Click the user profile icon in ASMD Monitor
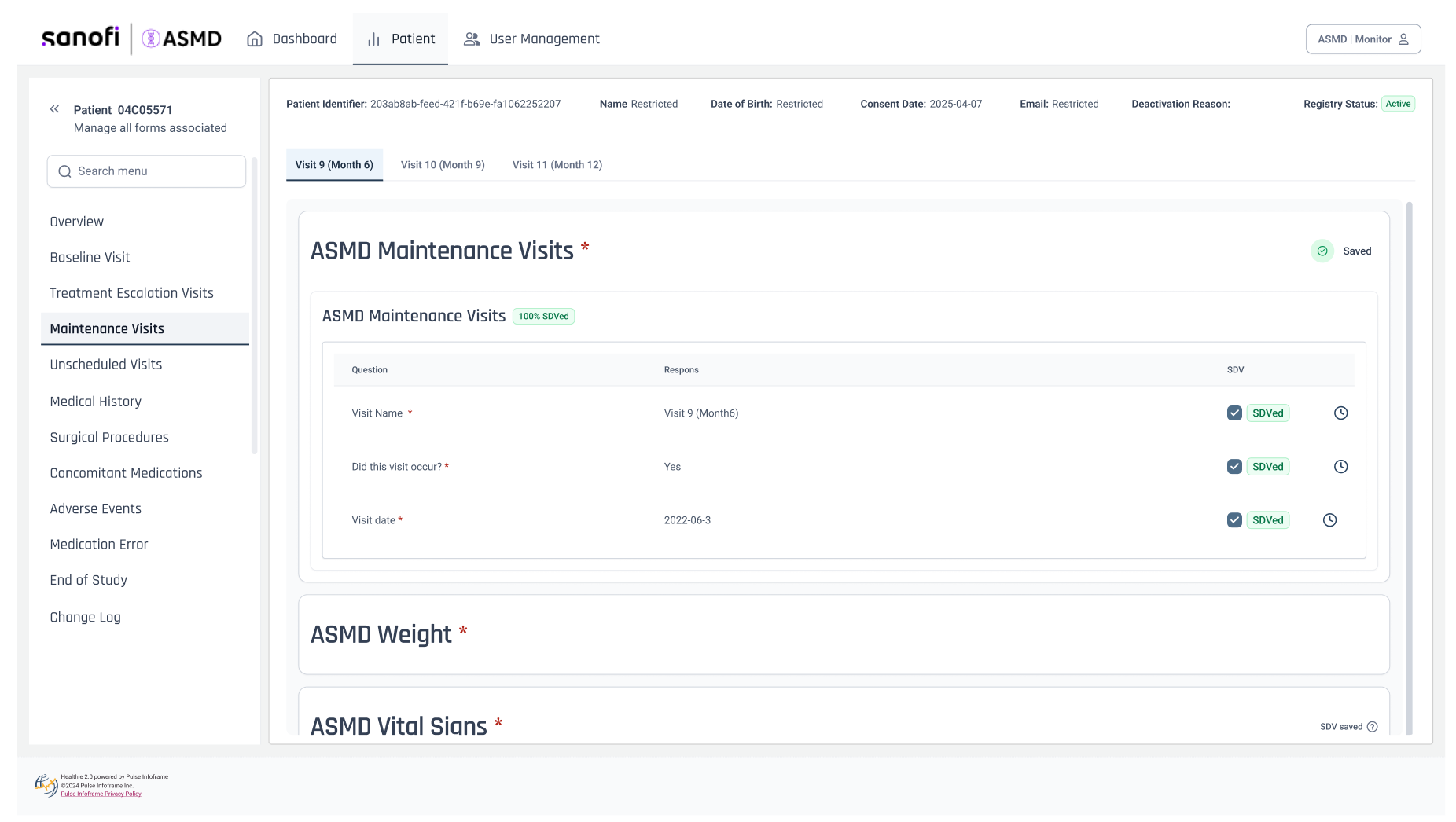 point(1403,39)
